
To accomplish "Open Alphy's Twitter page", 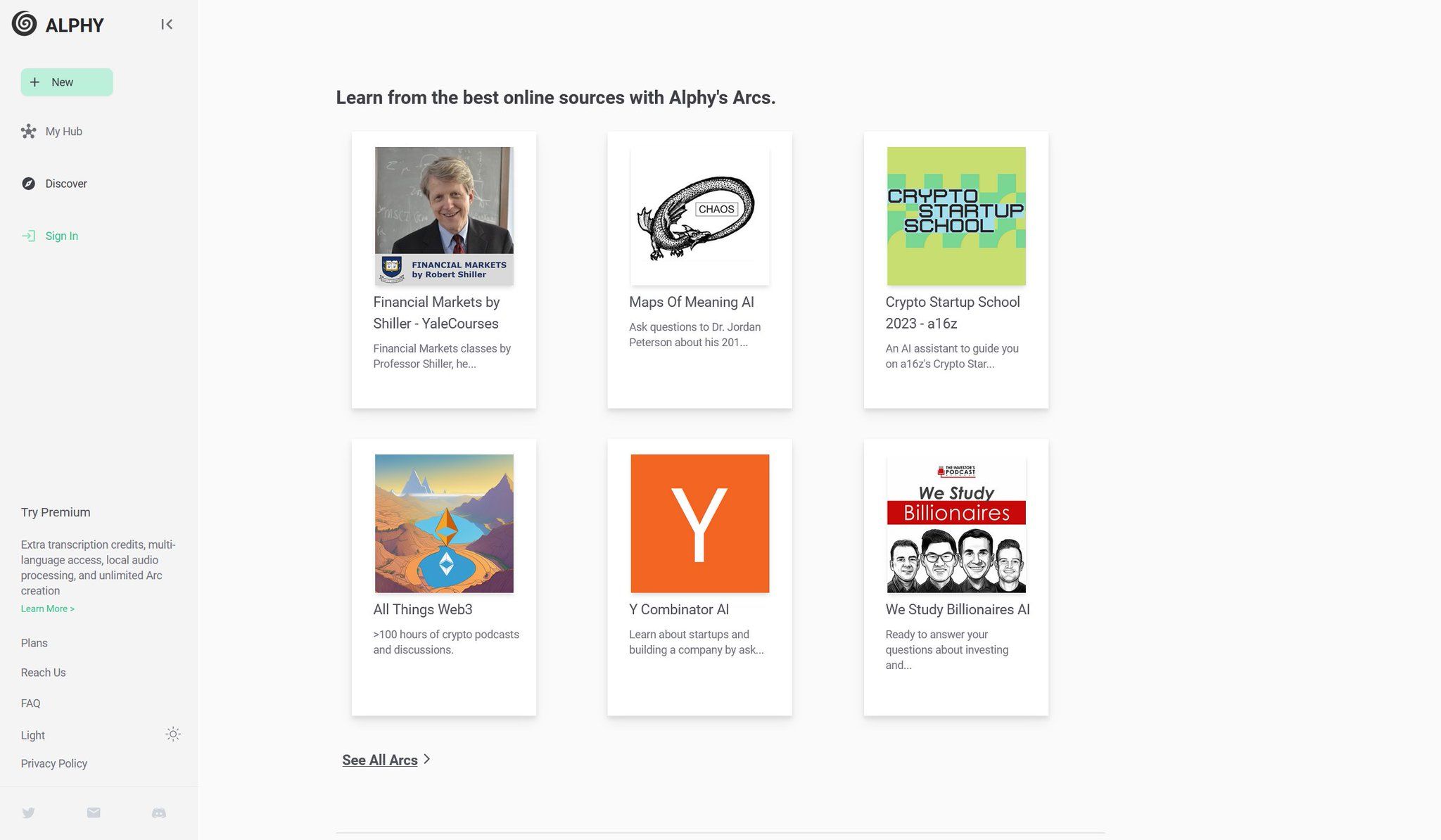I will point(29,813).
